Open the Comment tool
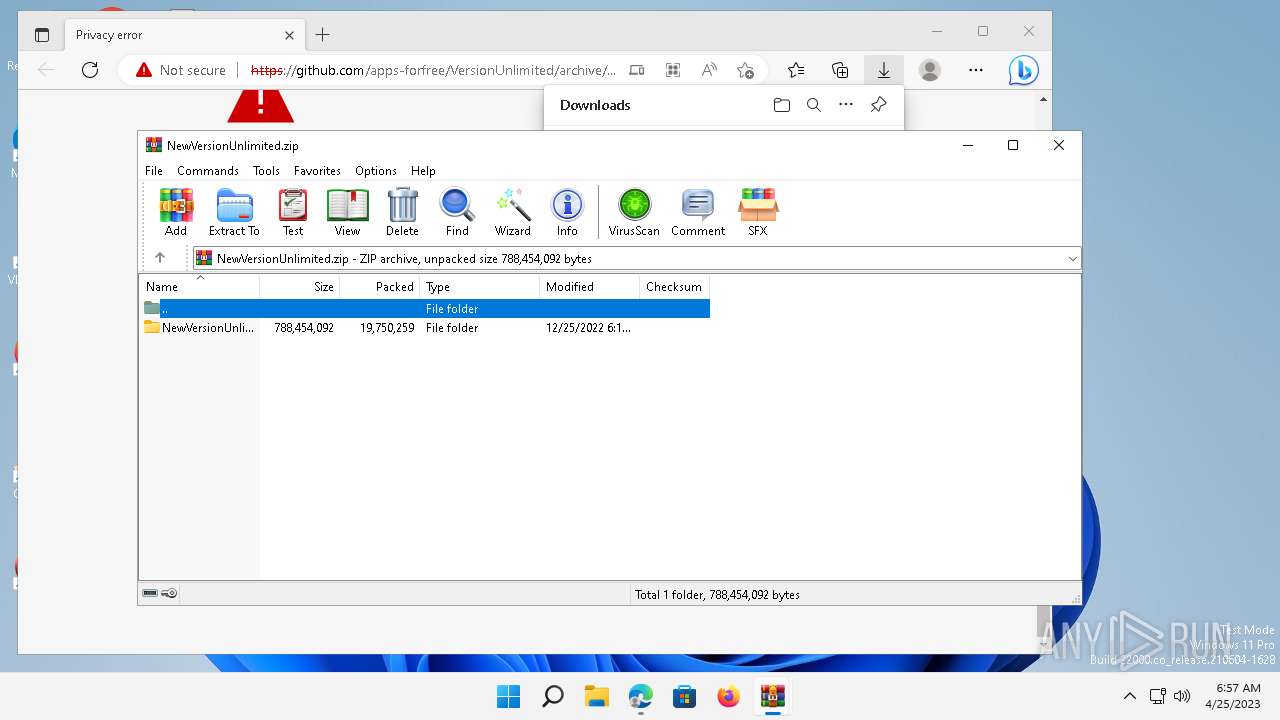 [x=698, y=212]
